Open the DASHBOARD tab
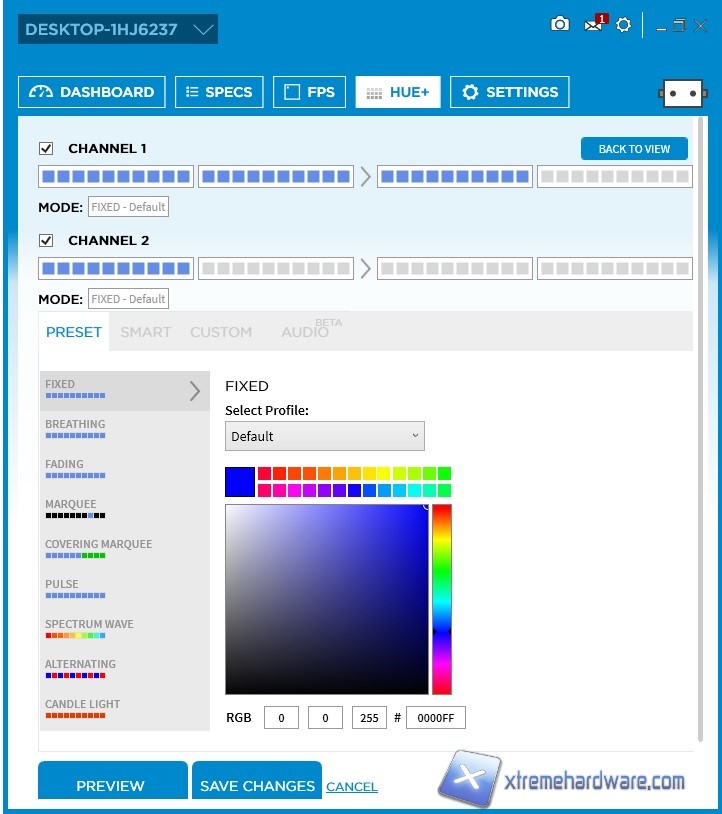Viewport: 722px width, 814px height. point(92,92)
